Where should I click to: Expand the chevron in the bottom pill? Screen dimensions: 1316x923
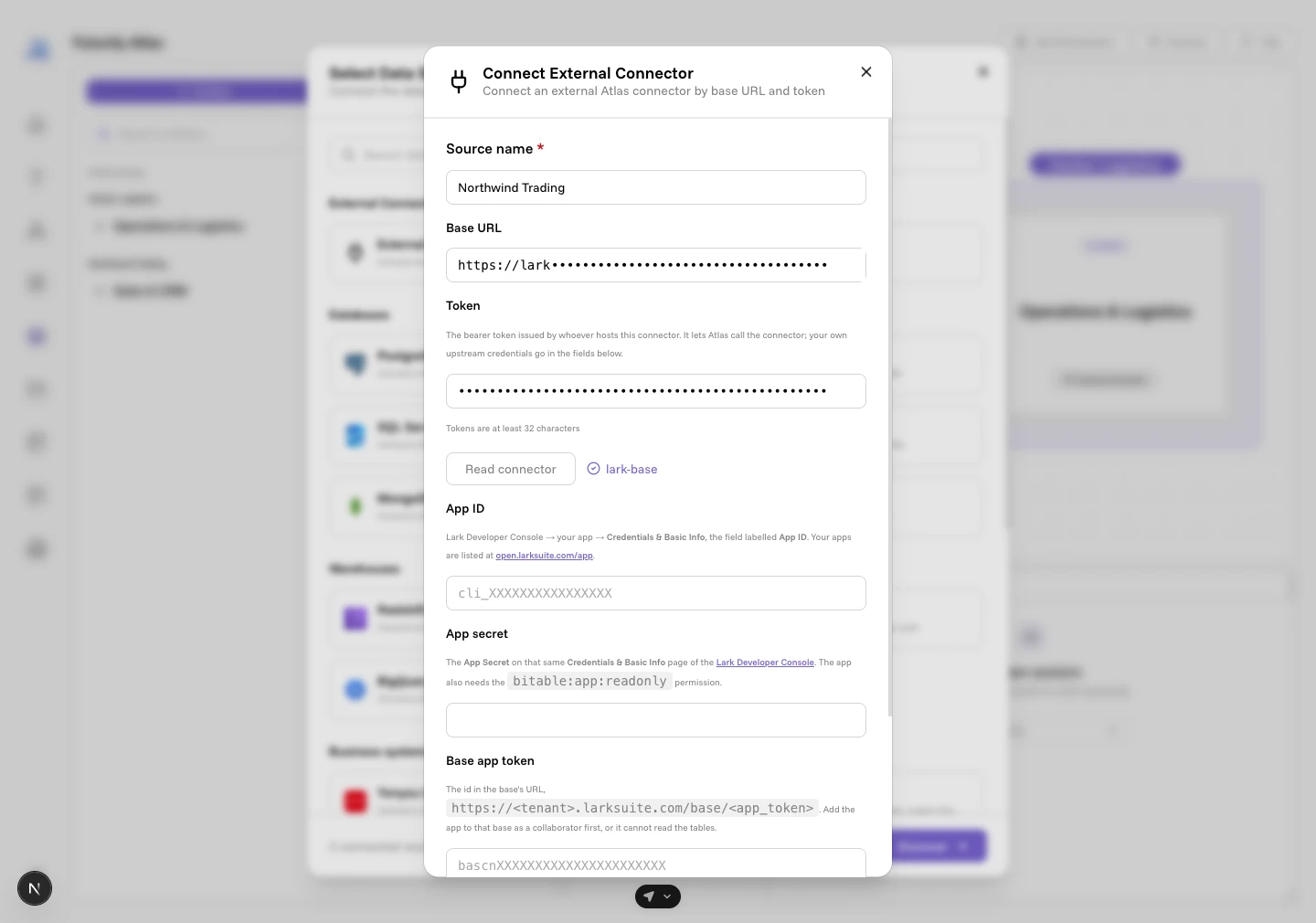[667, 896]
